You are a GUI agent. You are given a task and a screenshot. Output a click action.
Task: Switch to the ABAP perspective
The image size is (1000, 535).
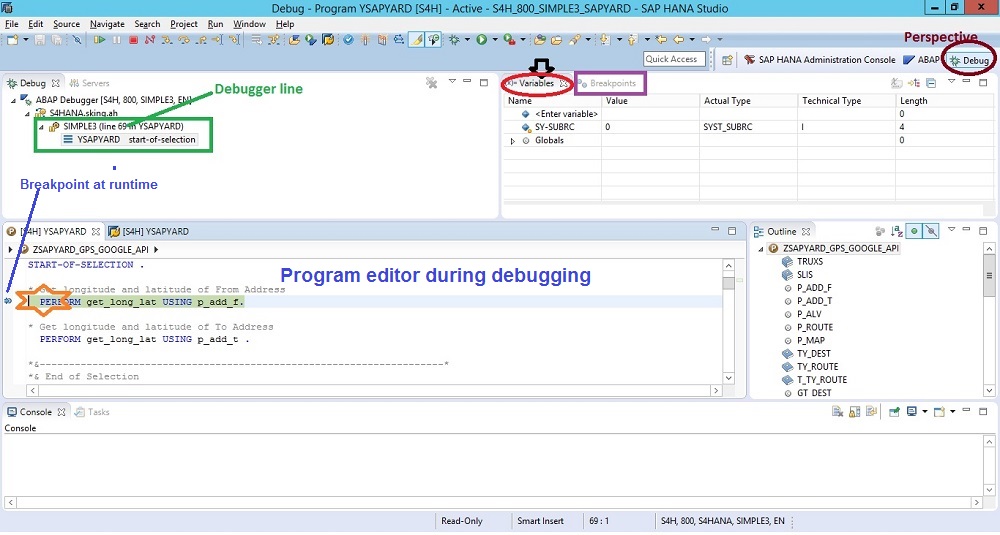tap(922, 60)
